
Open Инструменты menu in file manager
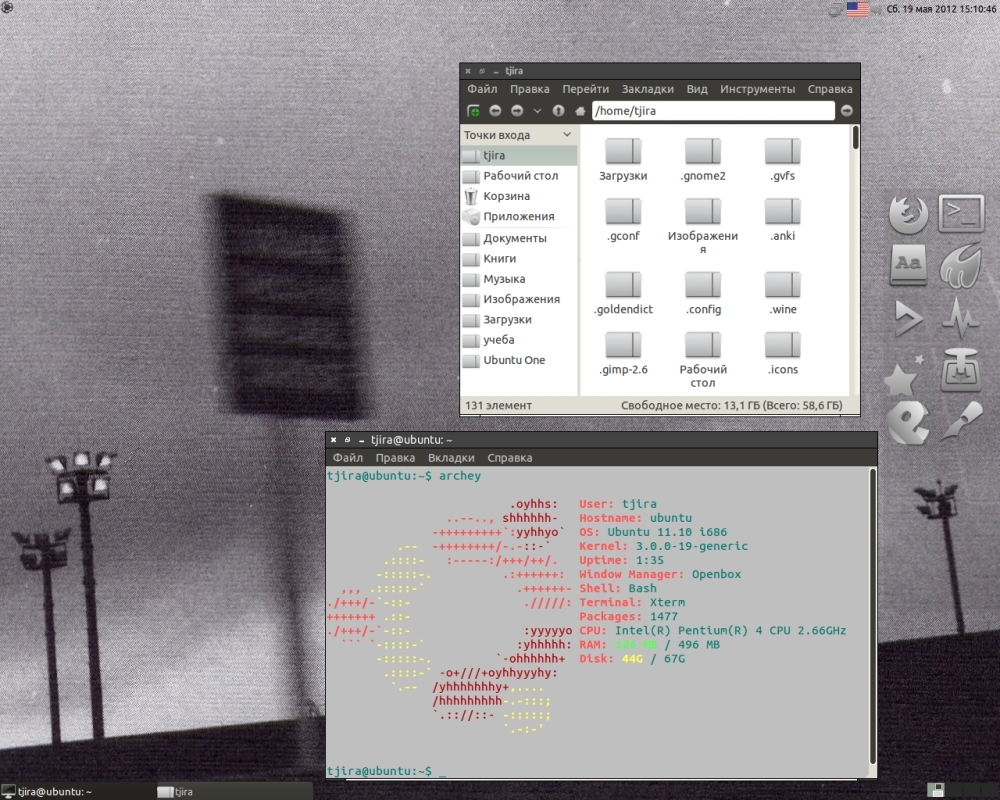click(758, 89)
